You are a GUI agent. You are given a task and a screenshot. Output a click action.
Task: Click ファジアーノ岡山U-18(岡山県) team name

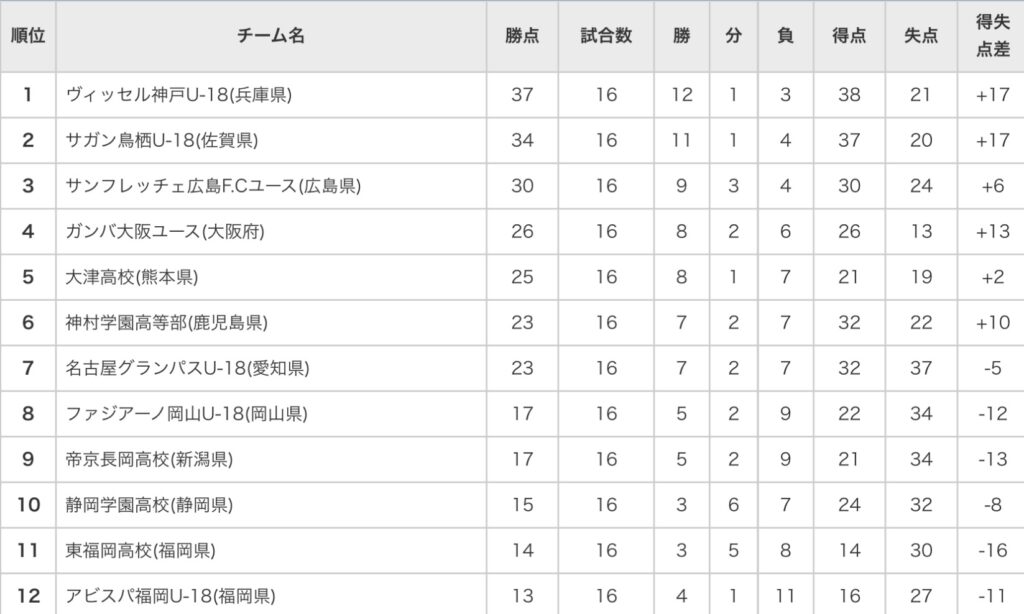(x=186, y=414)
